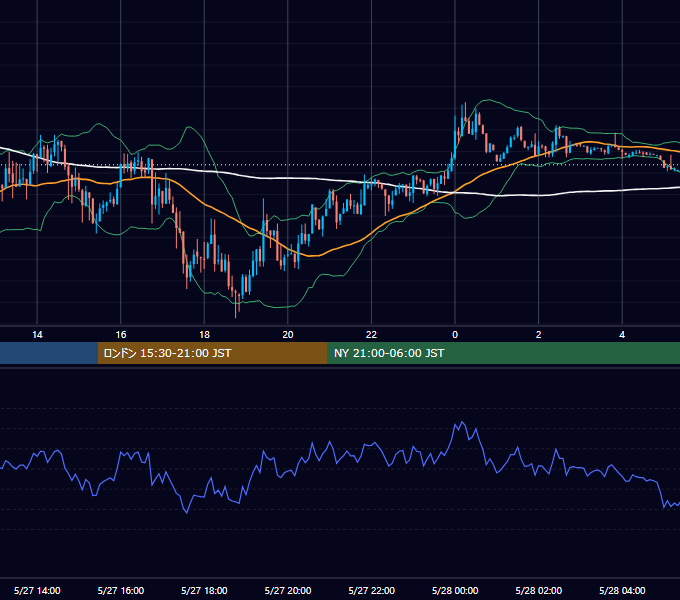Click the 5/27 22:00 date label
This screenshot has width=680, height=600.
tap(372, 590)
